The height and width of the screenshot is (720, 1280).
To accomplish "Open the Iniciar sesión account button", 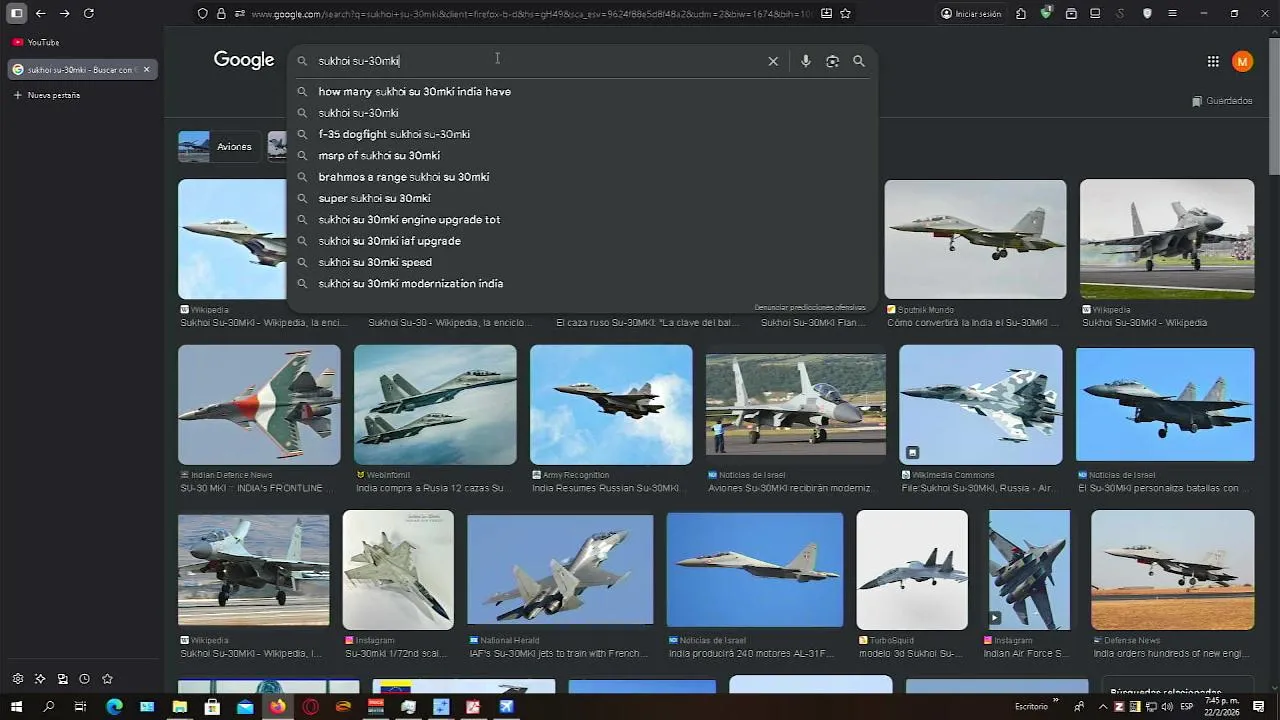I will (971, 14).
